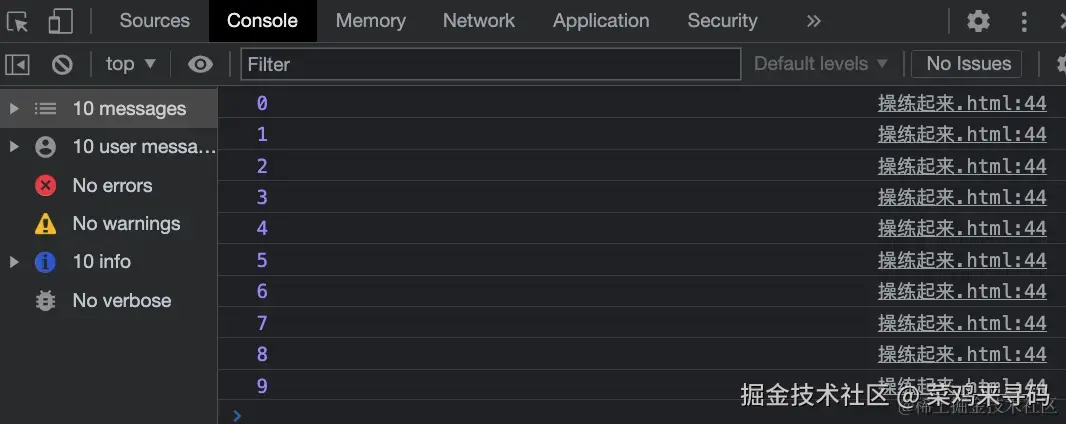Viewport: 1066px width, 424px height.
Task: Switch to the Network tab
Action: 479,20
